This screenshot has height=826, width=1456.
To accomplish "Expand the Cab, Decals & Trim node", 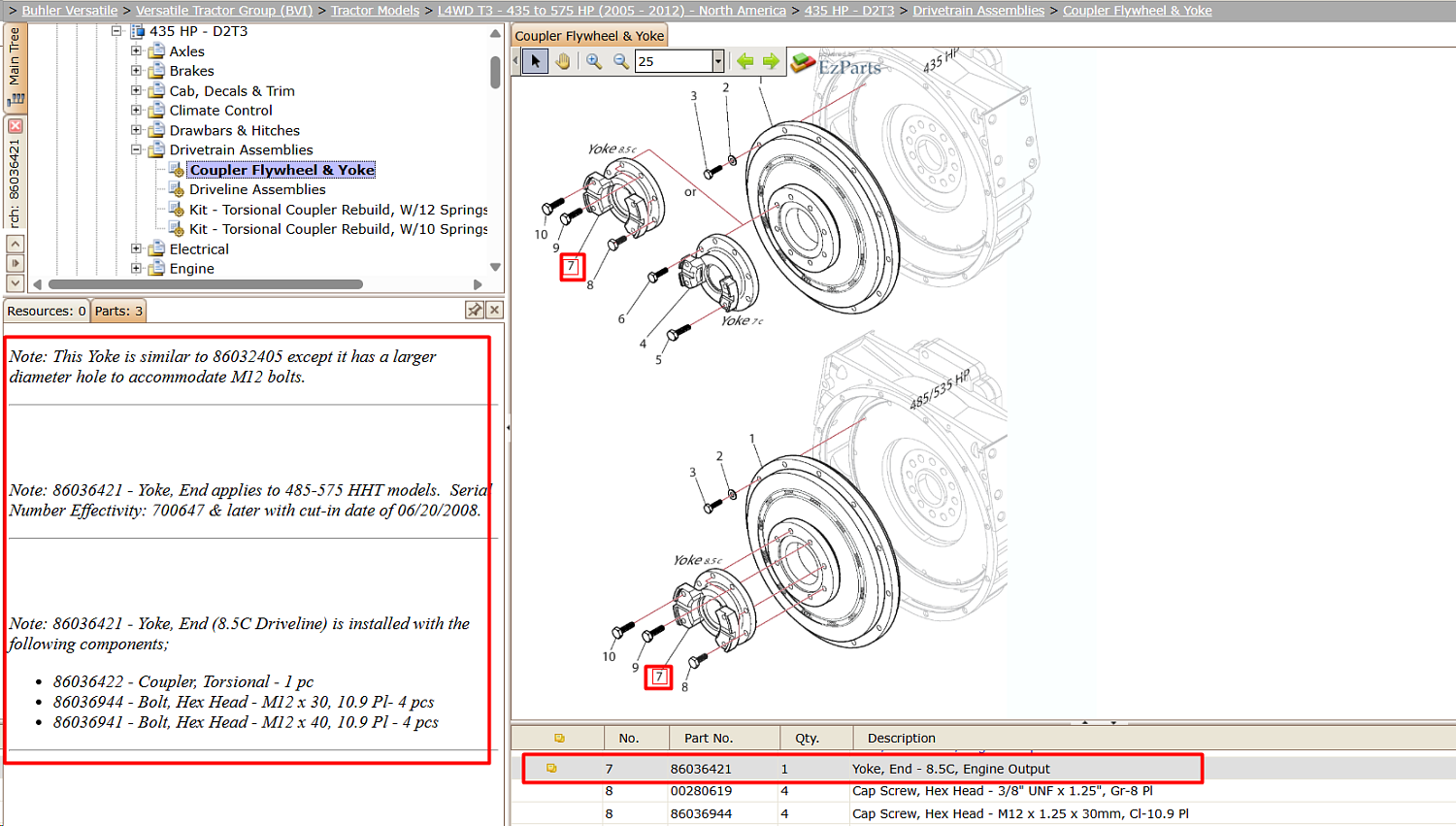I will tap(136, 91).
